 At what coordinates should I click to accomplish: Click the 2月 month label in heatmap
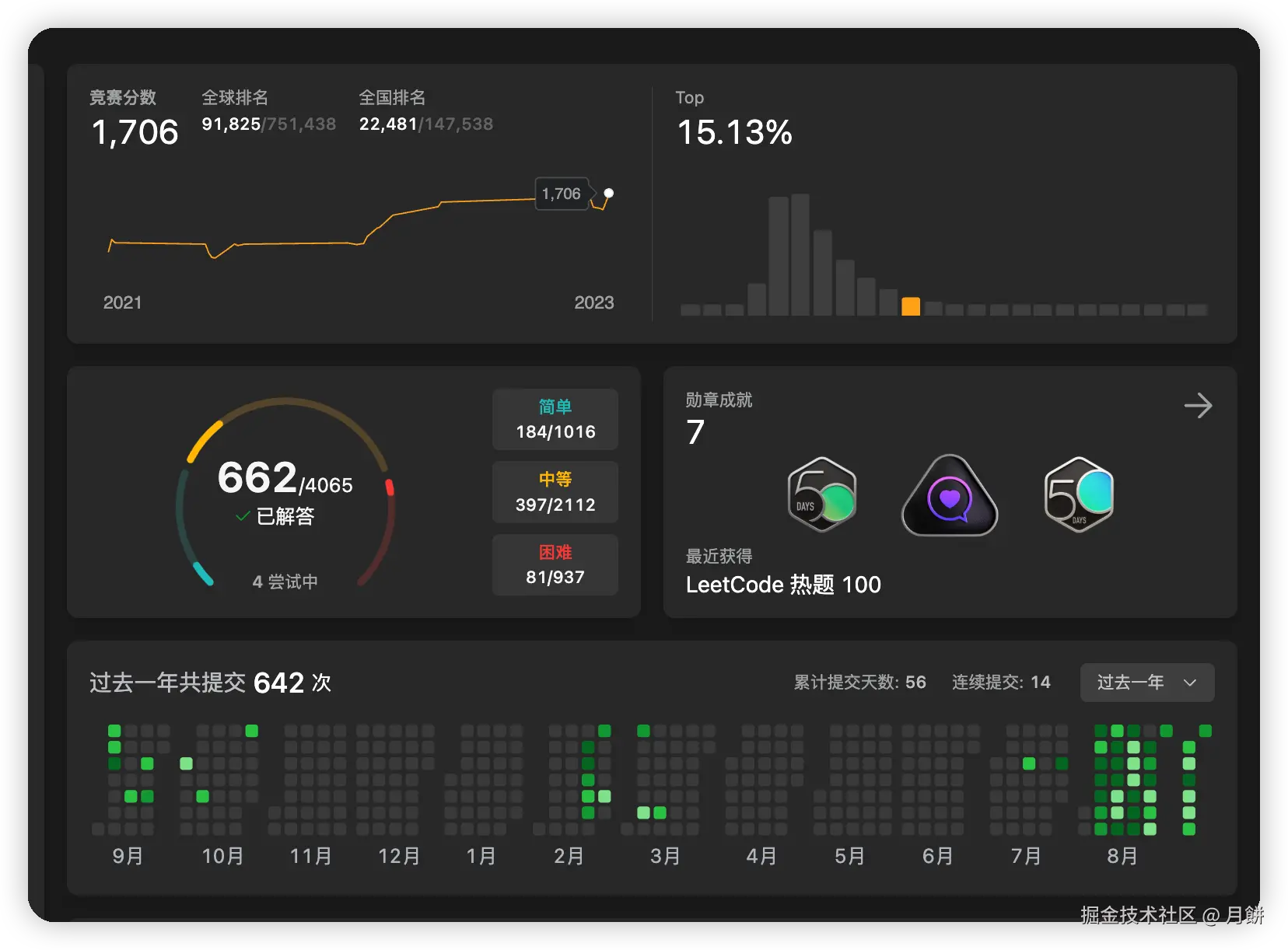pyautogui.click(x=569, y=856)
